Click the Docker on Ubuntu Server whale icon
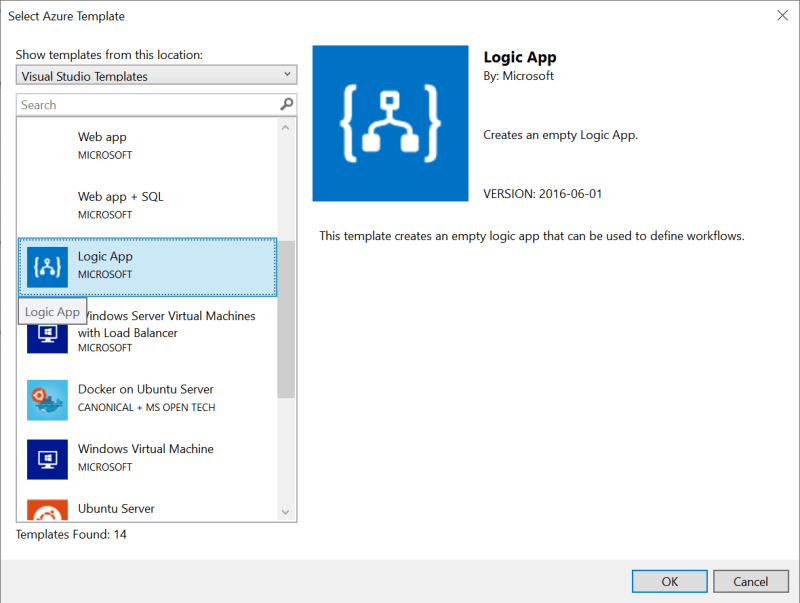 point(47,400)
